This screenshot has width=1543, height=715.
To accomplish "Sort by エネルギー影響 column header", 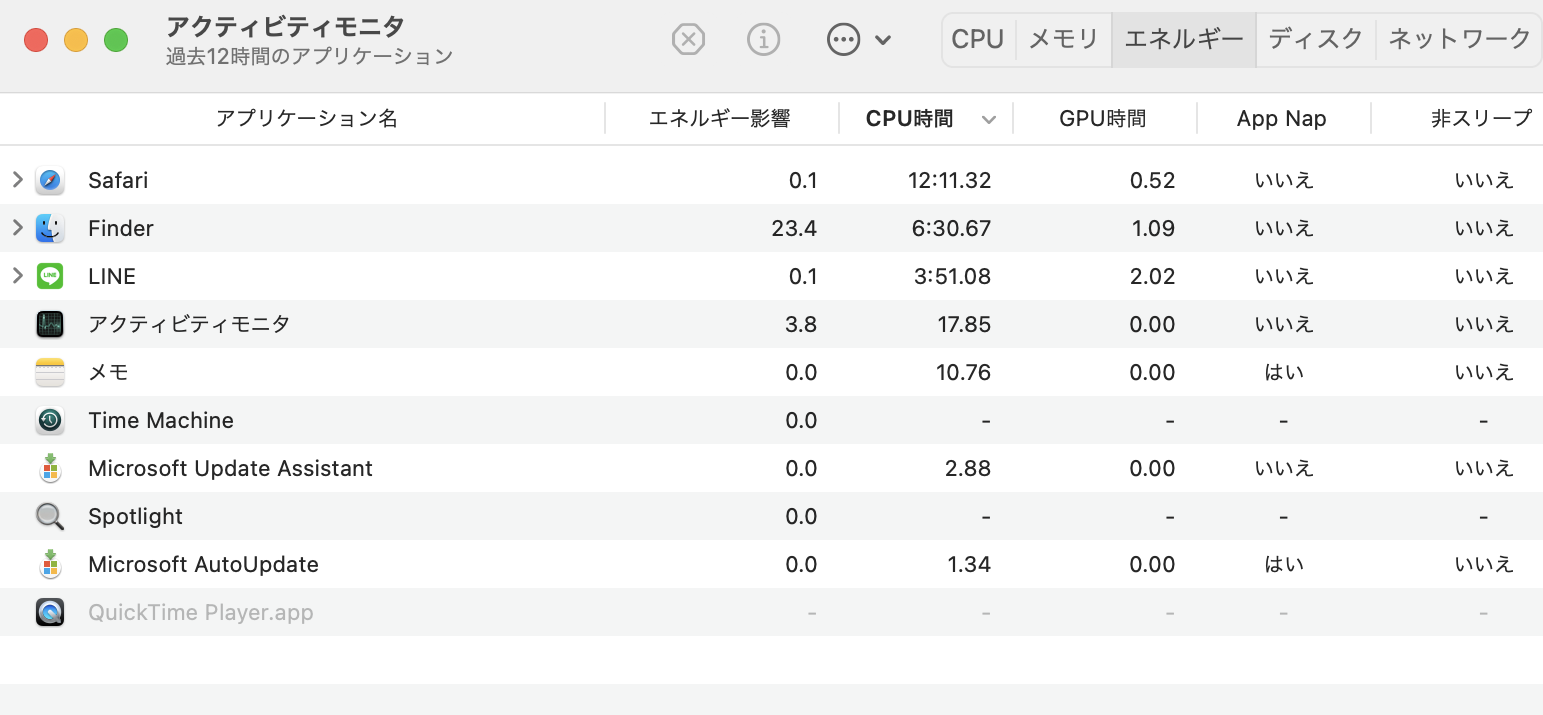I will [719, 119].
